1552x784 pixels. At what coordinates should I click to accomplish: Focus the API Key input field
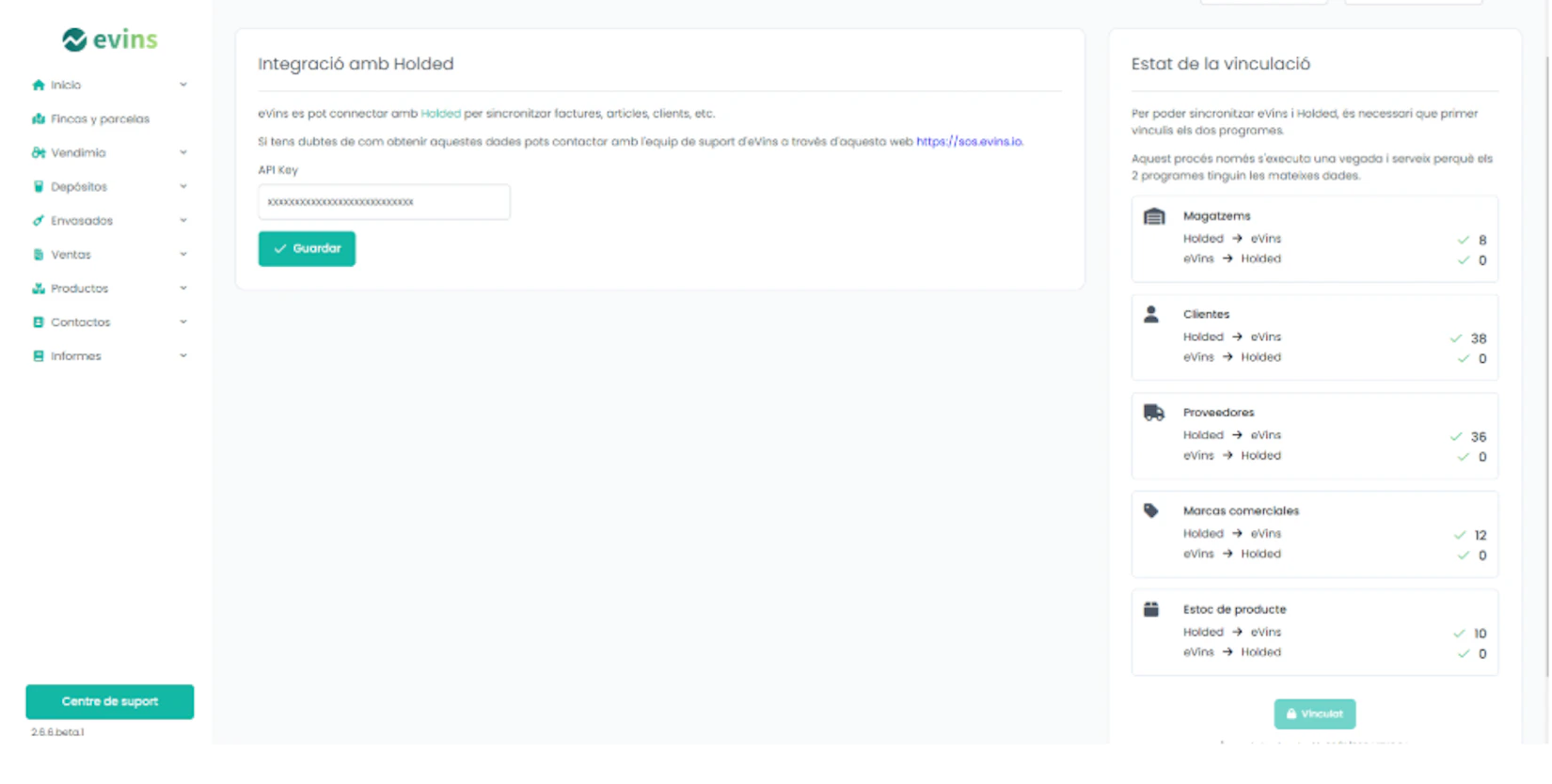pos(384,202)
